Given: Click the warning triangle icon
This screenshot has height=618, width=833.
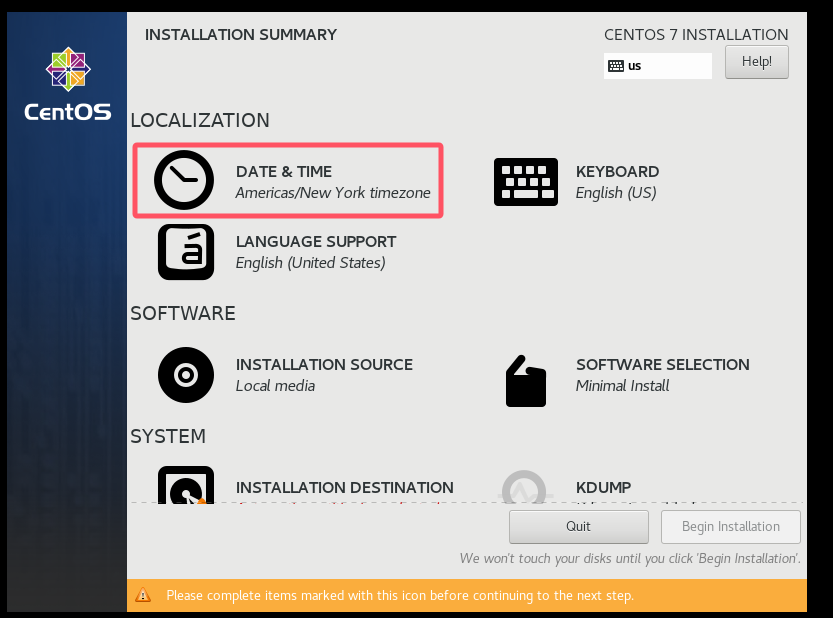Looking at the screenshot, I should [x=143, y=595].
